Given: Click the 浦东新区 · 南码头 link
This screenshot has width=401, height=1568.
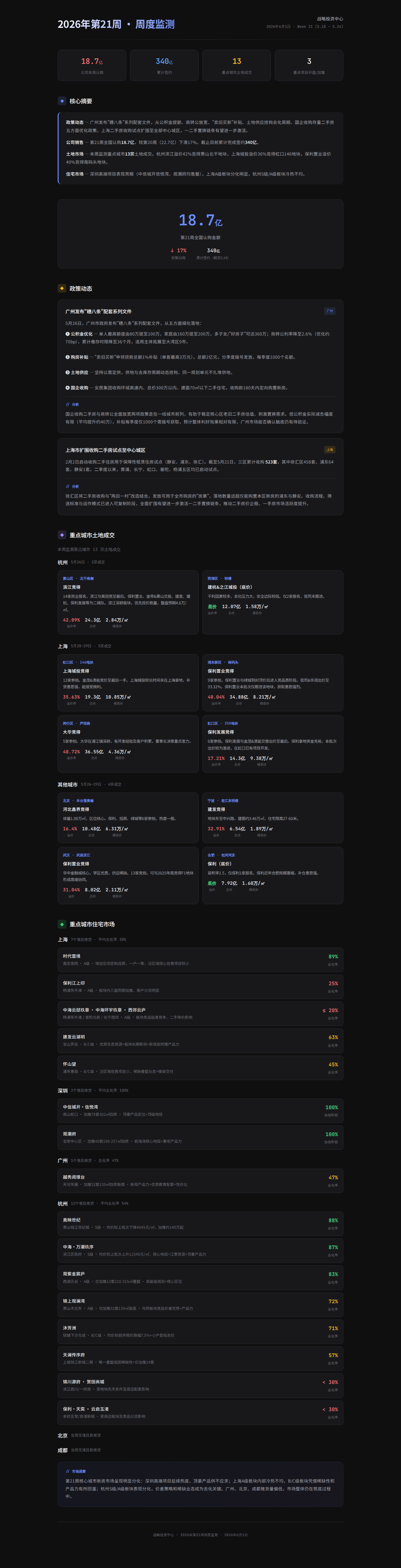Looking at the screenshot, I should point(223,662).
